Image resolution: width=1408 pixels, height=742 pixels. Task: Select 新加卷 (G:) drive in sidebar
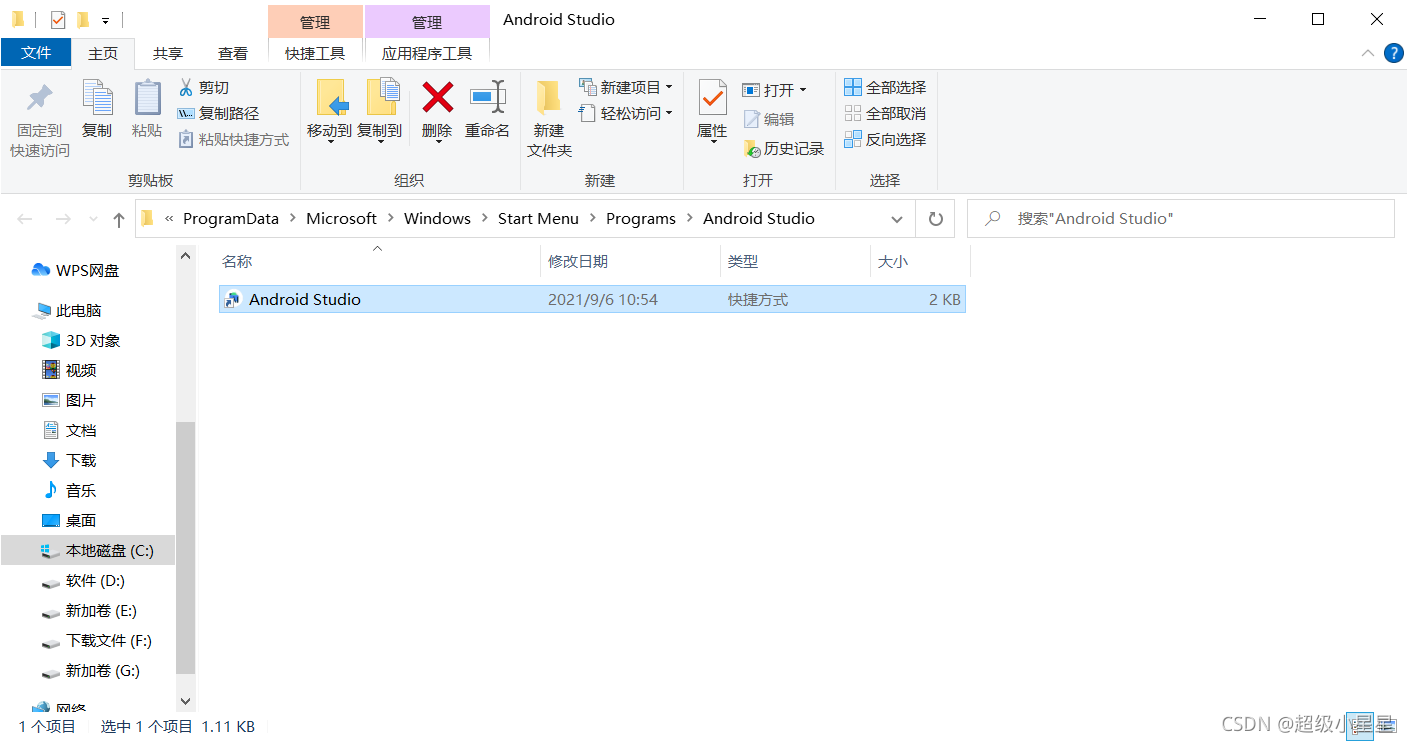coord(90,670)
